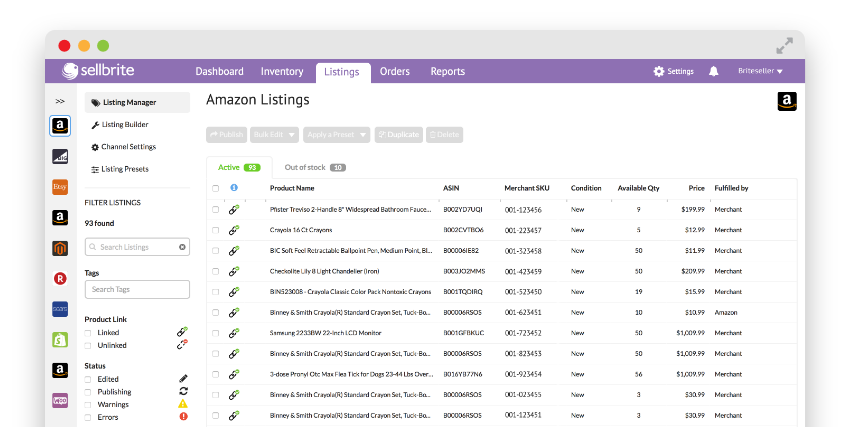Toggle the select-all checkbox in table header
Viewport: 850px width, 427px height.
click(x=216, y=189)
